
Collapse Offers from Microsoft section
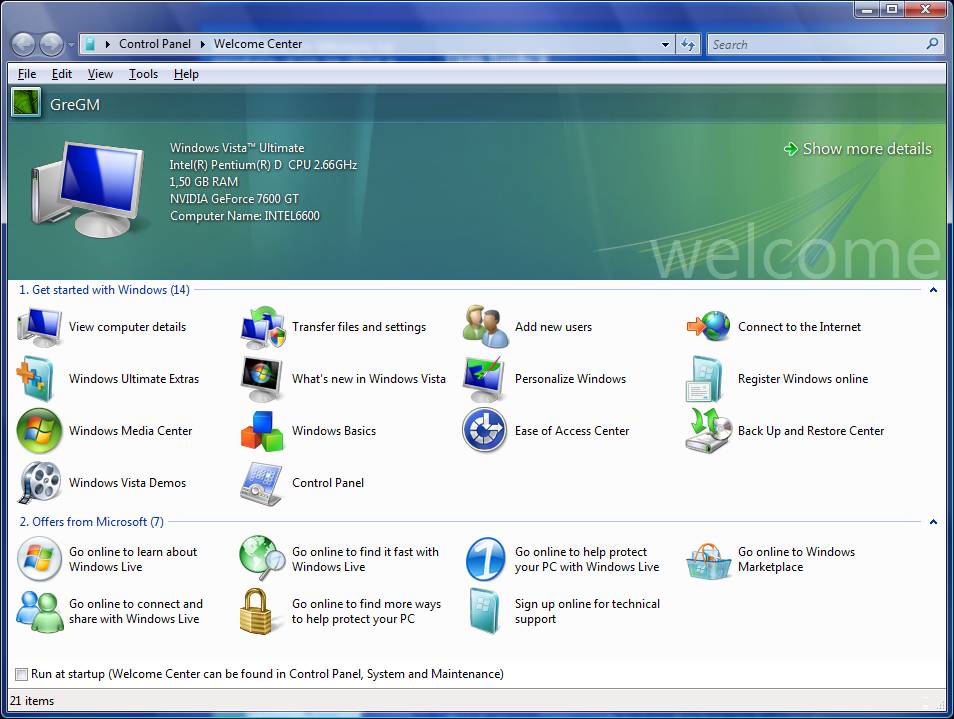pyautogui.click(x=933, y=522)
